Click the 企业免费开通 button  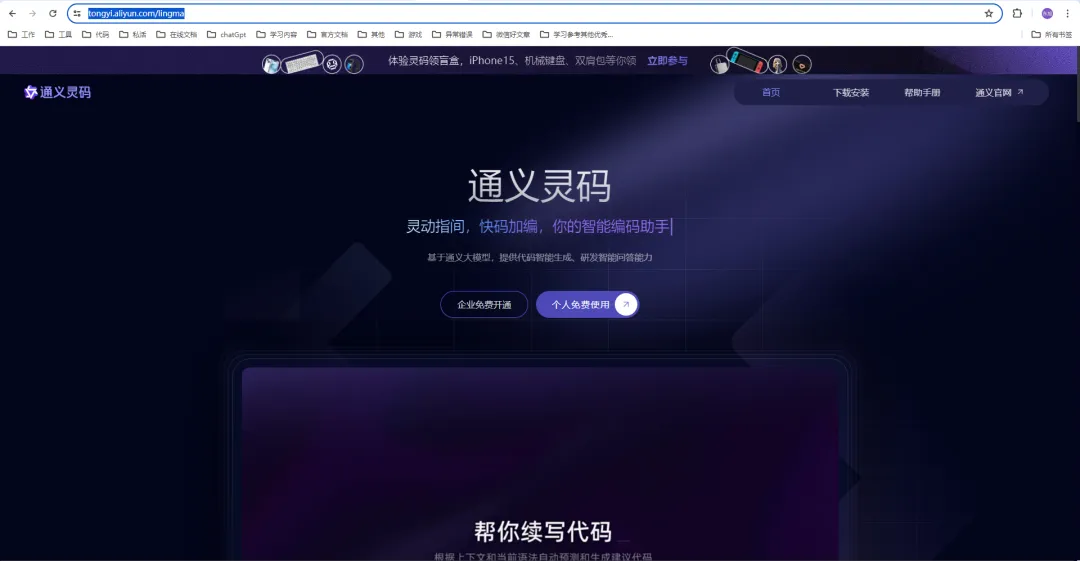click(484, 305)
